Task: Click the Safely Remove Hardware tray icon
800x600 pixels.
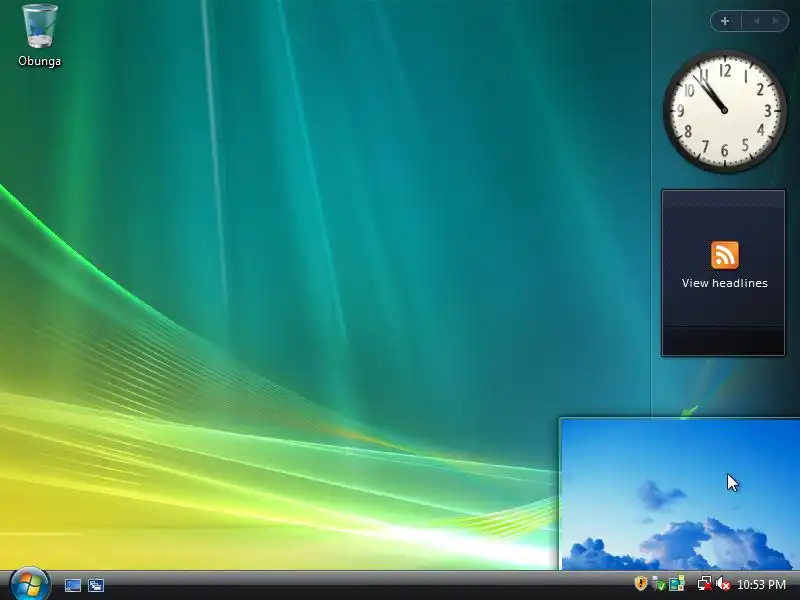Action: (659, 584)
